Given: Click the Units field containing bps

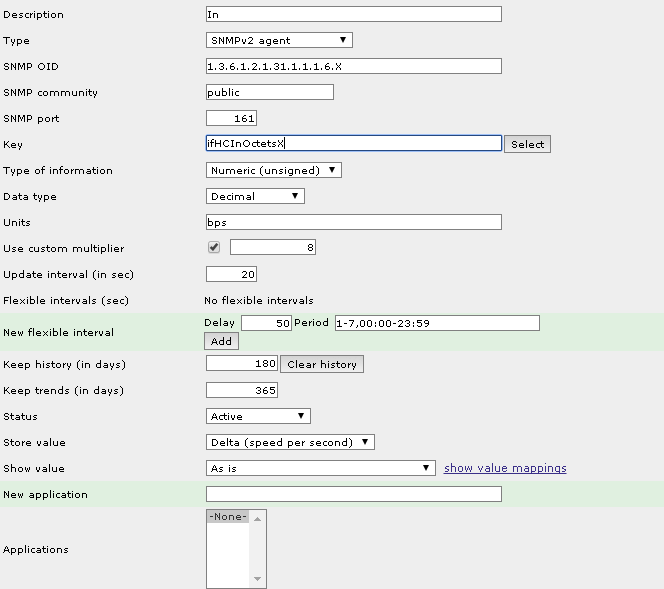Looking at the screenshot, I should point(353,223).
